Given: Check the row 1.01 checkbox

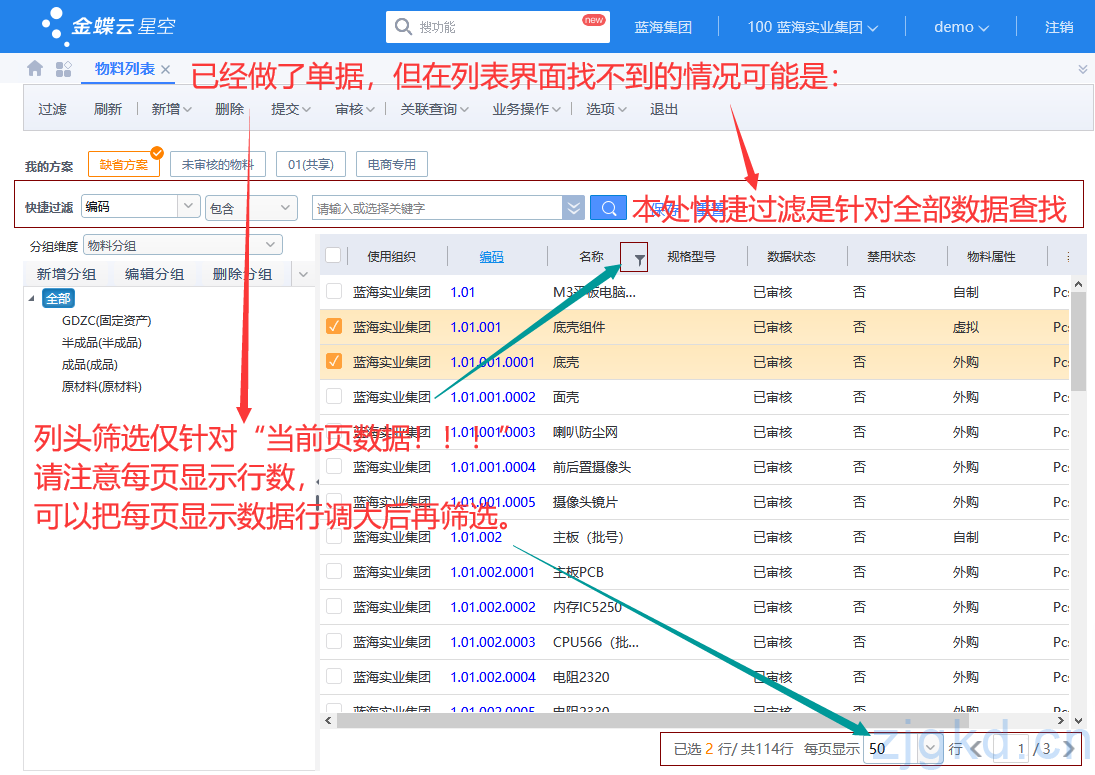Looking at the screenshot, I should 334,291.
